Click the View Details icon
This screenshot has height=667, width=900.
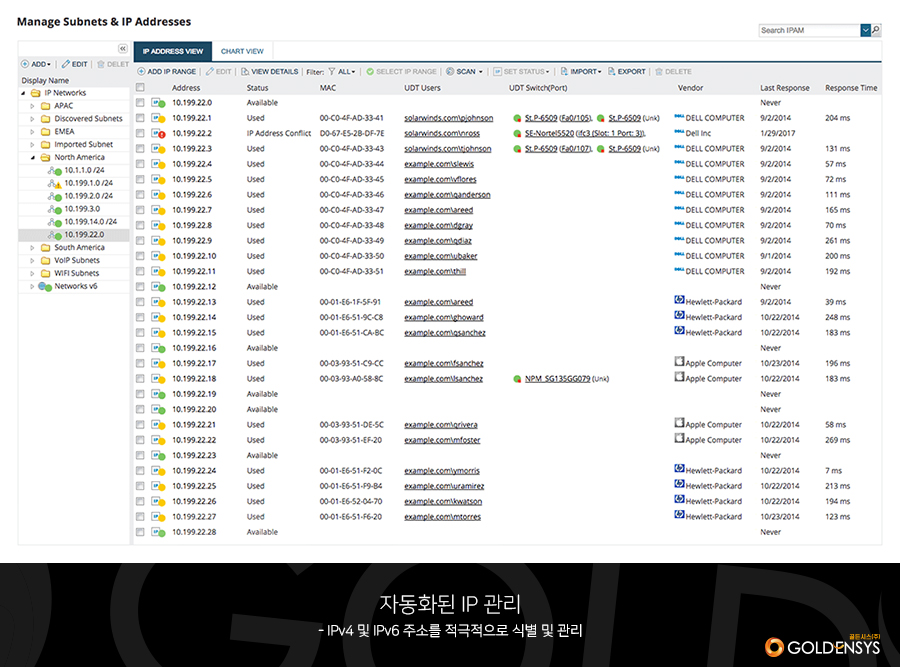[x=245, y=72]
